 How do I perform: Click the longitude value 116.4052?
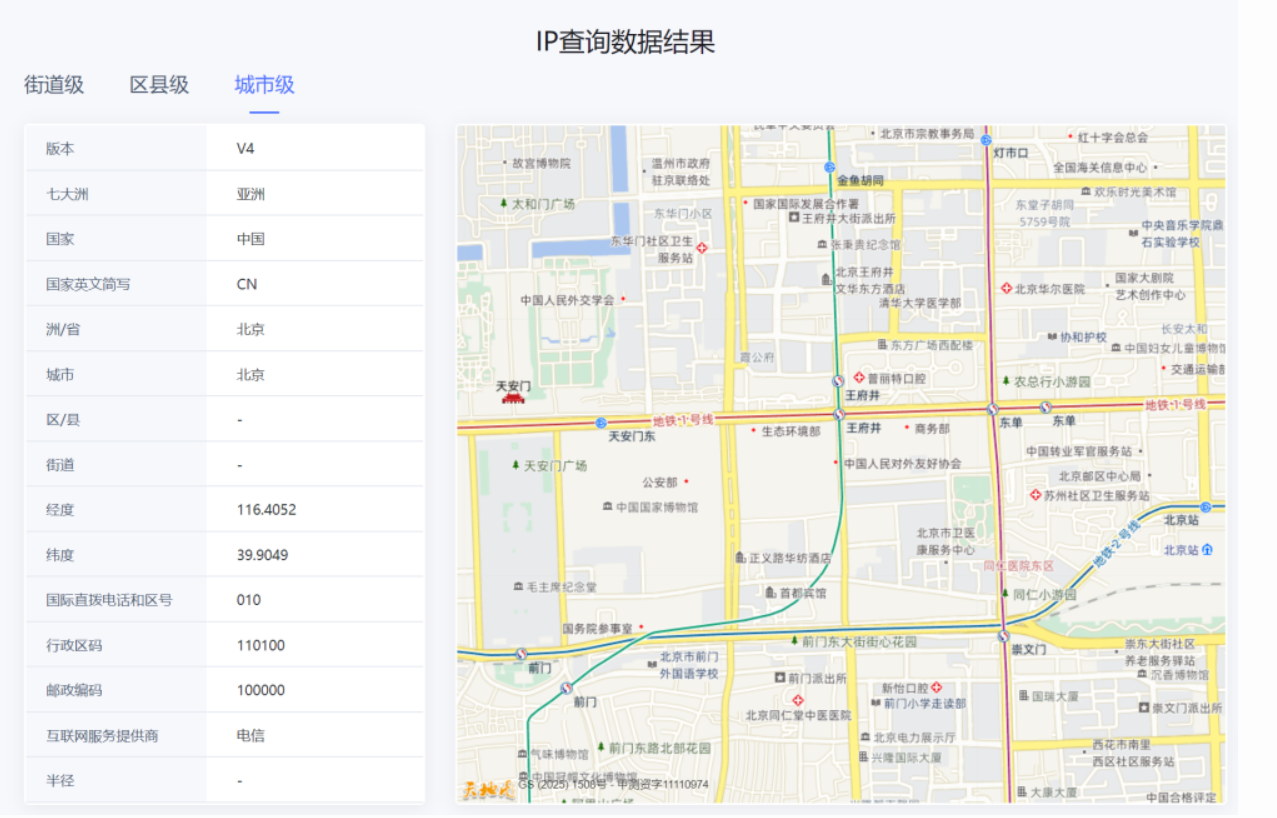(266, 510)
